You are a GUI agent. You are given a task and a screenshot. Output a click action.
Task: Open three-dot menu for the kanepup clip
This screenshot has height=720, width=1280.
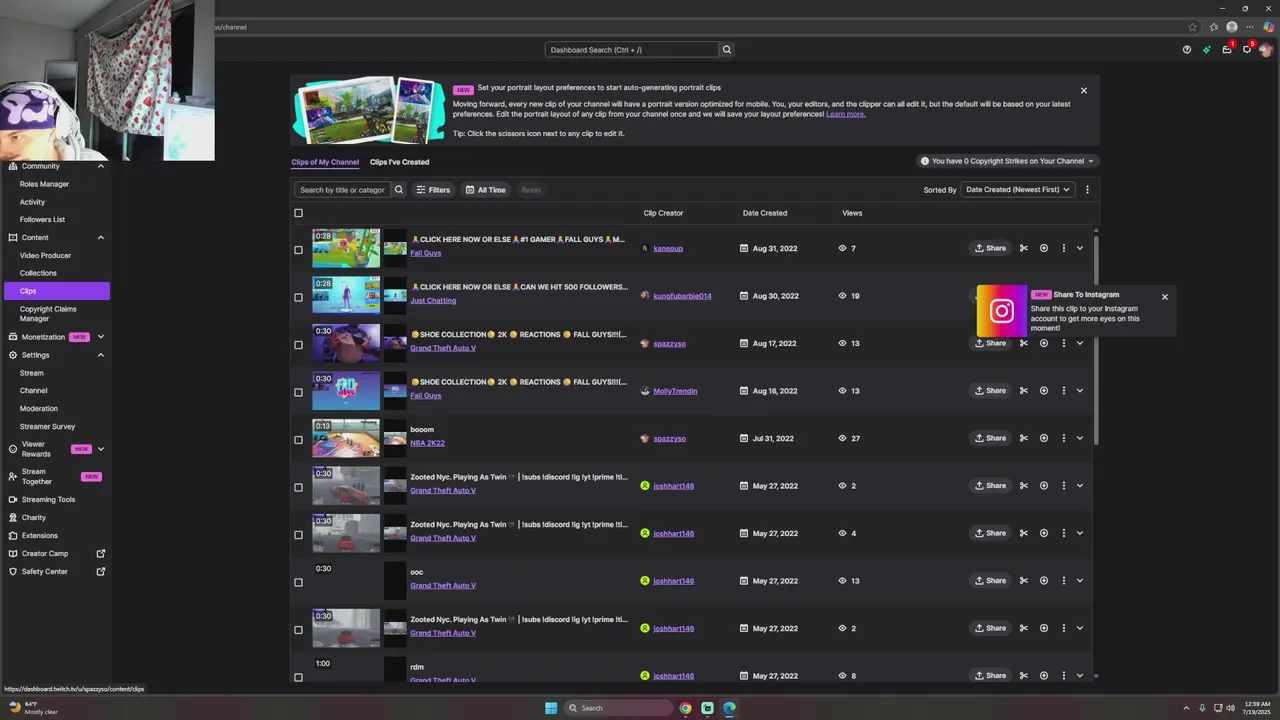coord(1064,248)
